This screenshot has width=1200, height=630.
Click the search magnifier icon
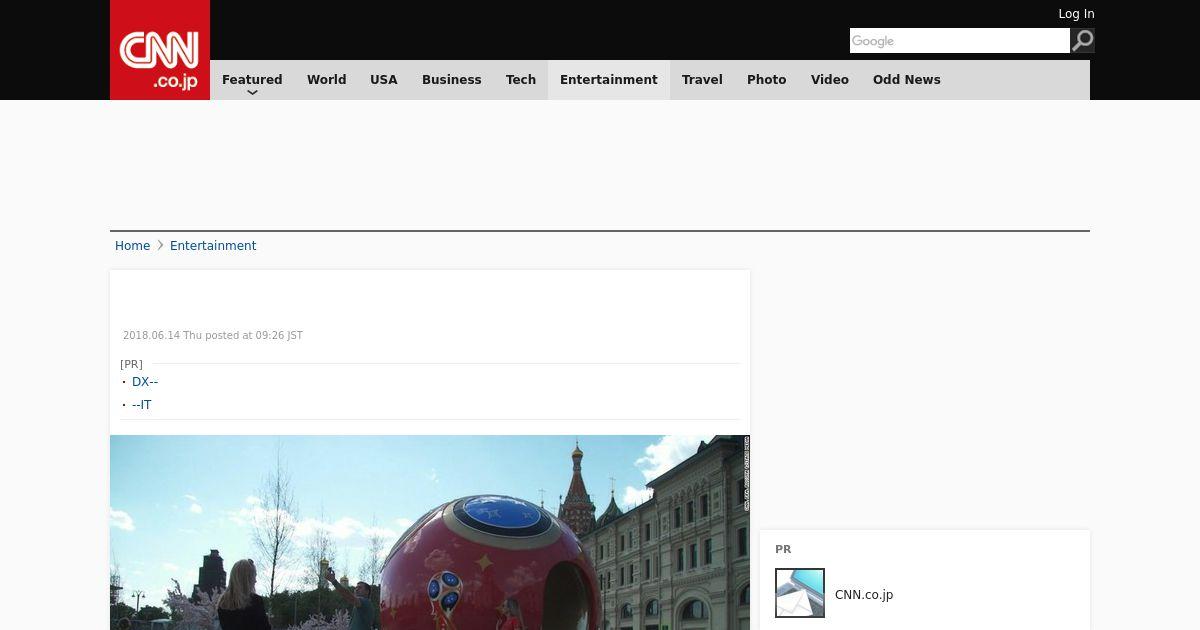[1083, 41]
